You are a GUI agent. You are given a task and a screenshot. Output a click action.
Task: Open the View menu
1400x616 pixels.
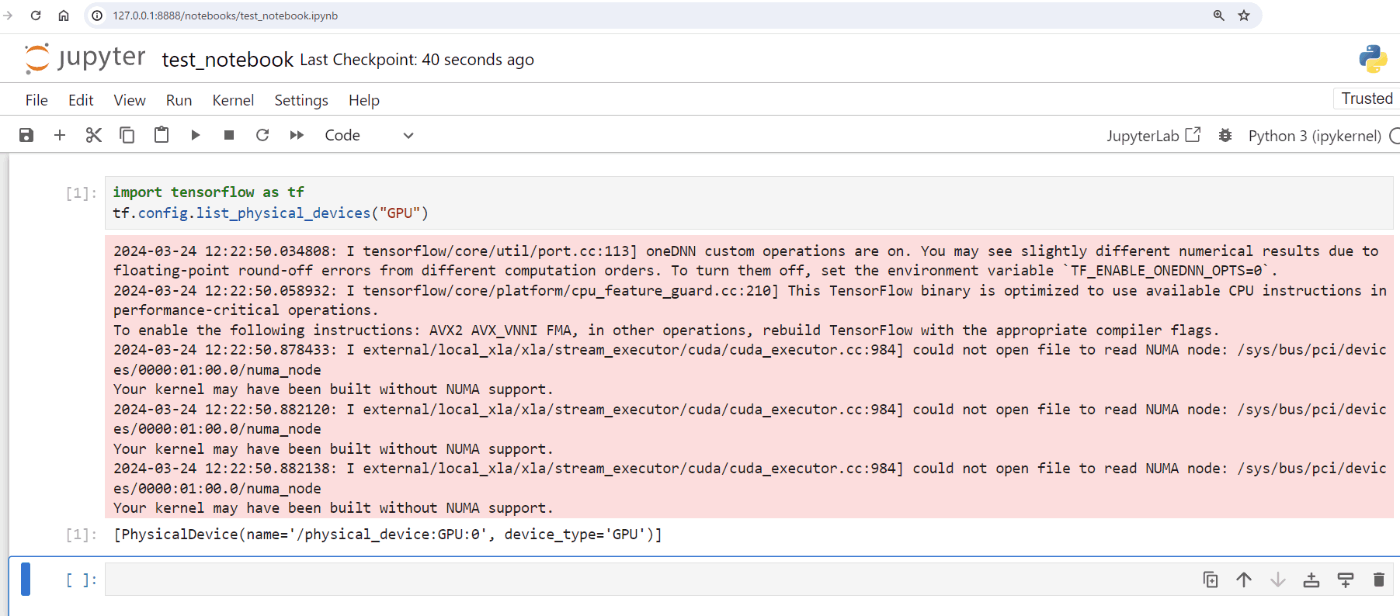click(130, 100)
